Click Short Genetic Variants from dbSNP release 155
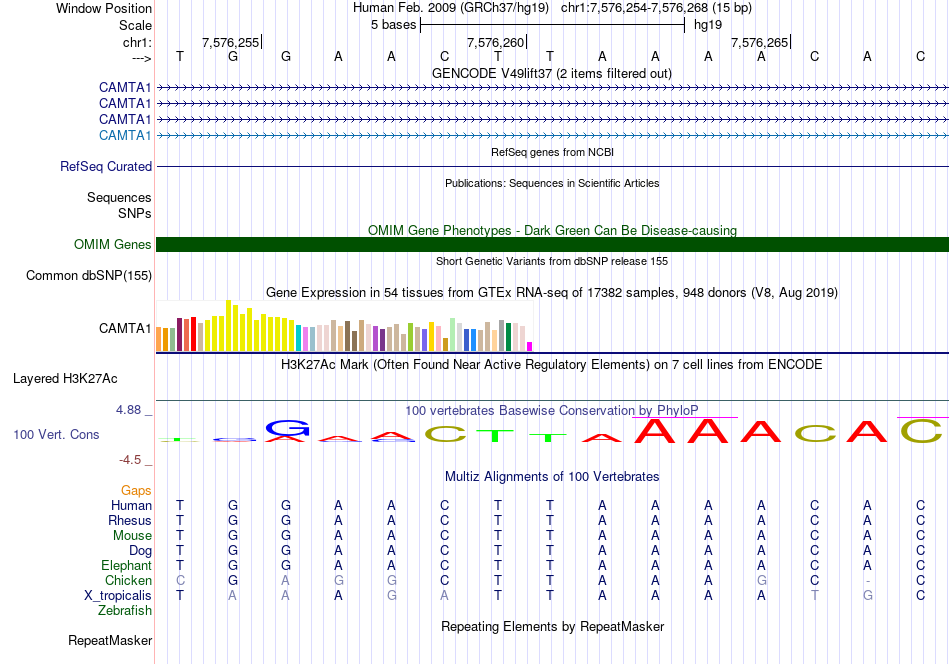Image resolution: width=950 pixels, height=664 pixels. 552,261
